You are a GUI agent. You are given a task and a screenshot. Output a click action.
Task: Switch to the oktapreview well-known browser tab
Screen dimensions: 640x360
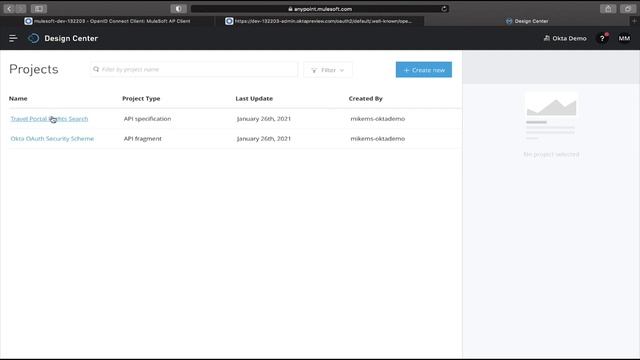click(x=319, y=21)
